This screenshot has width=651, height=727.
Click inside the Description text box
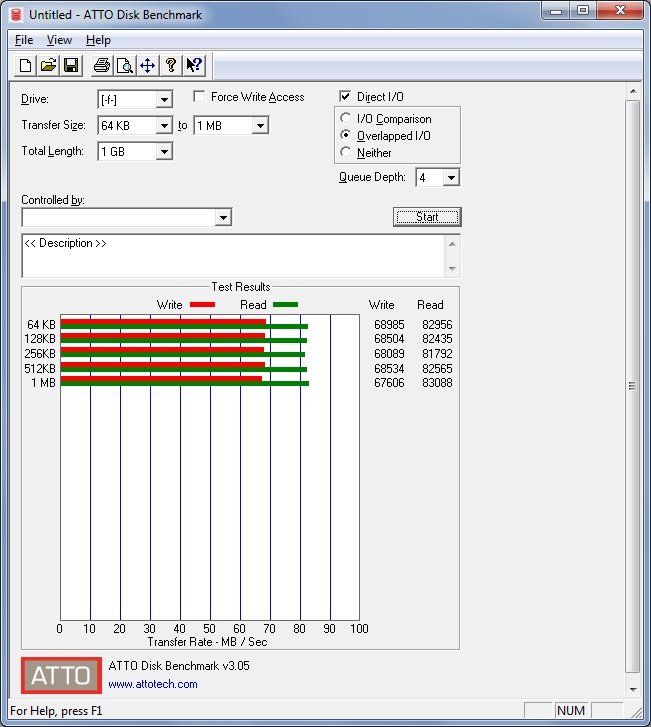tap(234, 256)
